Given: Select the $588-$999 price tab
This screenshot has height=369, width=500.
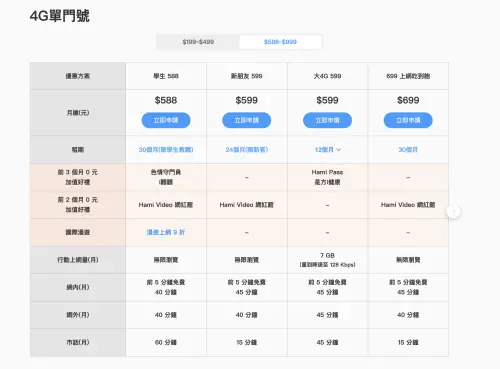Looking at the screenshot, I should 280,42.
